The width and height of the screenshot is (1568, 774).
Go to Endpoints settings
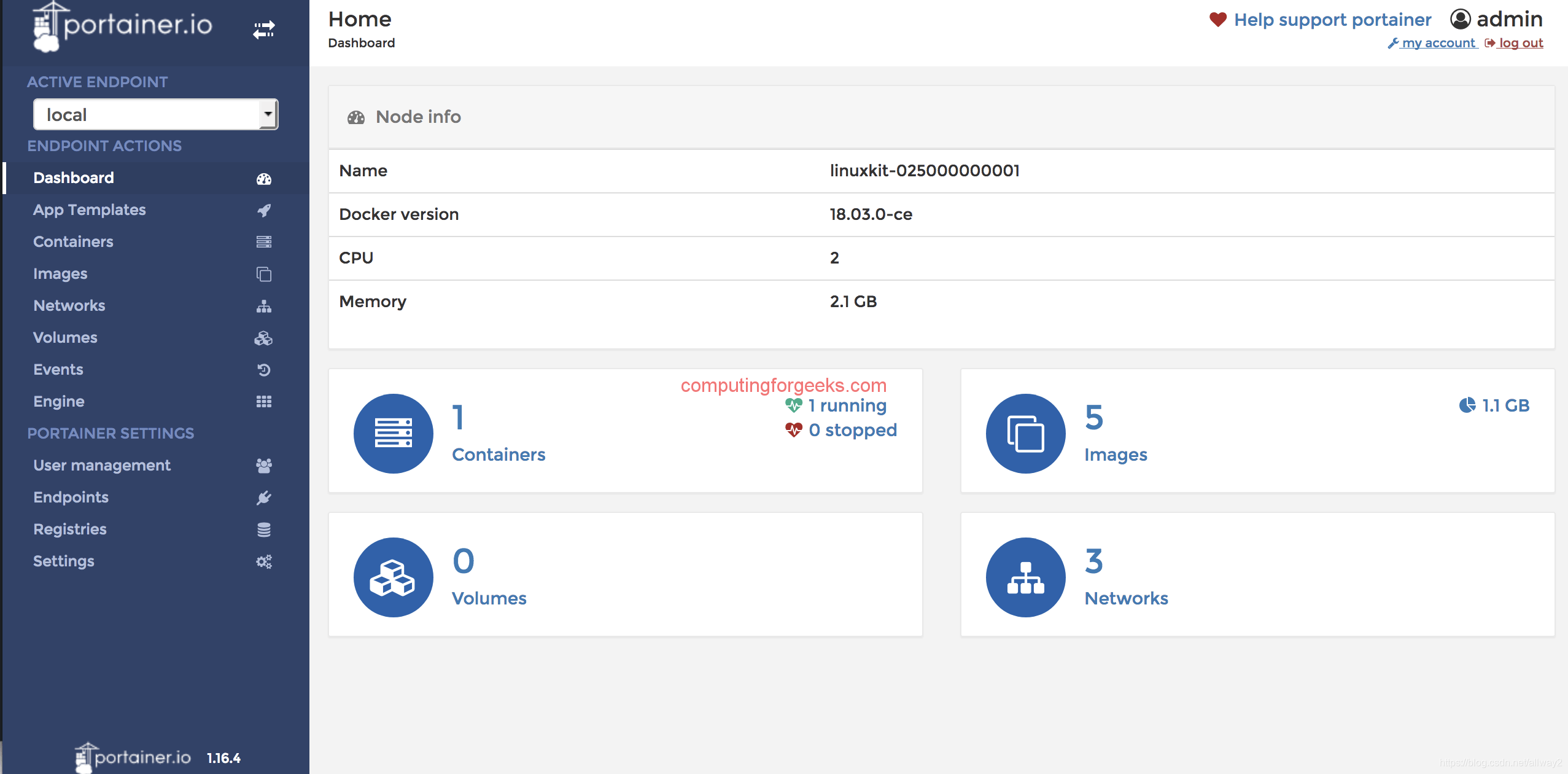coord(156,498)
